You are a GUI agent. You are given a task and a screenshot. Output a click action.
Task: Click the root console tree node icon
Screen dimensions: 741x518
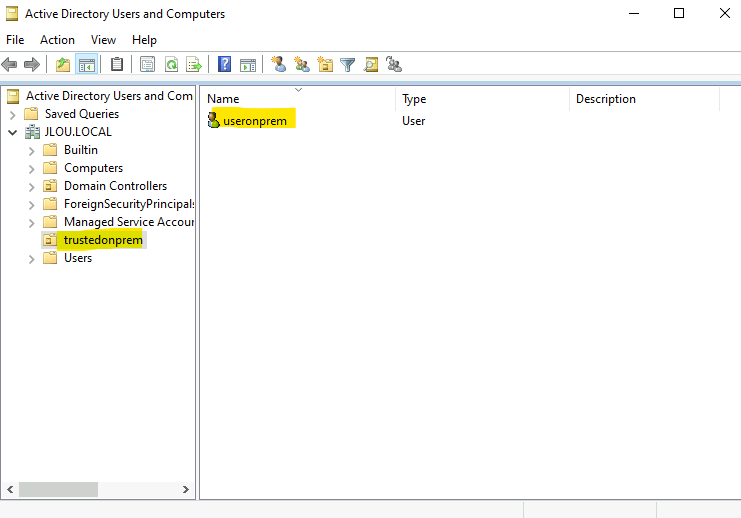(13, 96)
